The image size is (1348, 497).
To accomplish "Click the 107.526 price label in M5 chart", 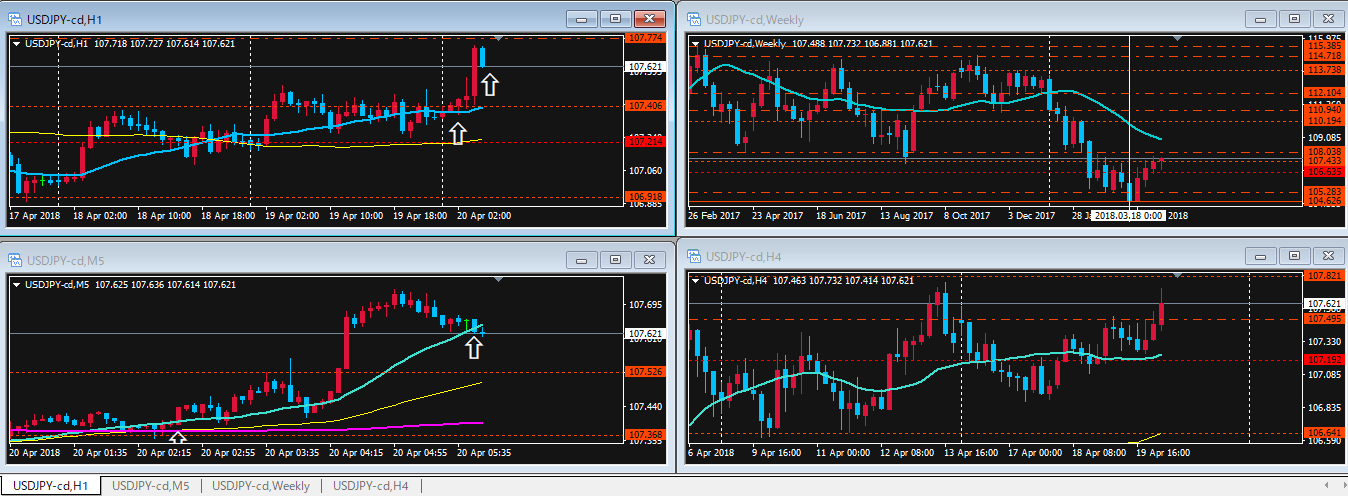I will click(x=645, y=372).
